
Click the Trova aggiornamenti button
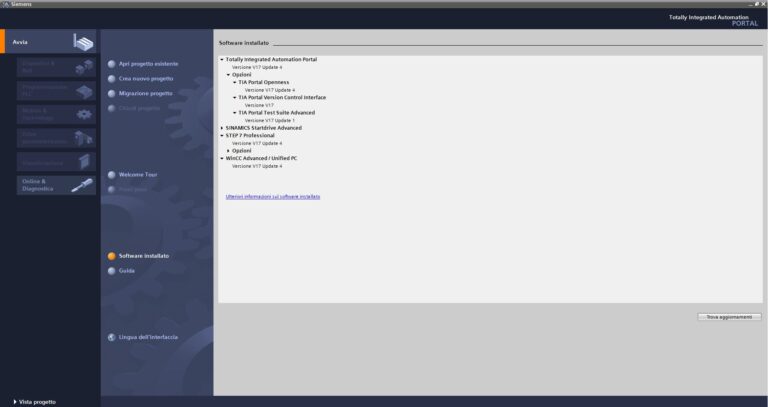click(729, 317)
